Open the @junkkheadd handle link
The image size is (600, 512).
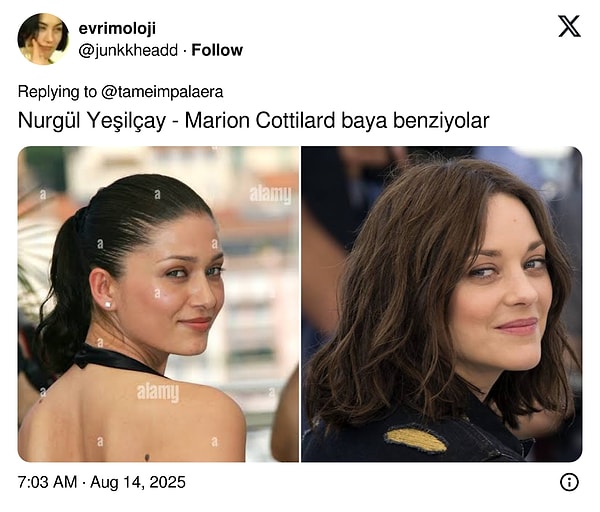tap(128, 50)
